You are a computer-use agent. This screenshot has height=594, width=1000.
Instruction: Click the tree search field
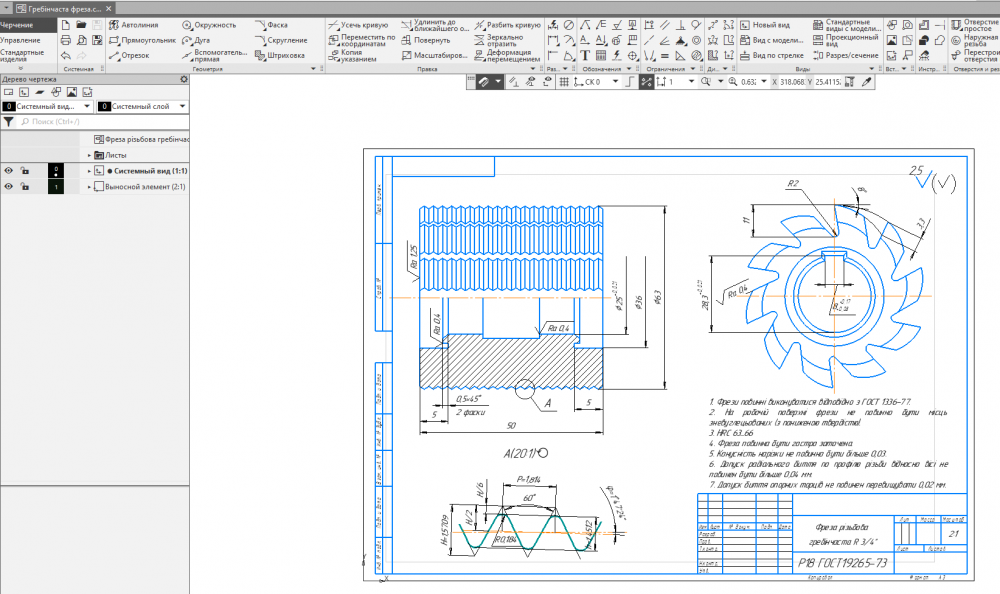tap(100, 121)
